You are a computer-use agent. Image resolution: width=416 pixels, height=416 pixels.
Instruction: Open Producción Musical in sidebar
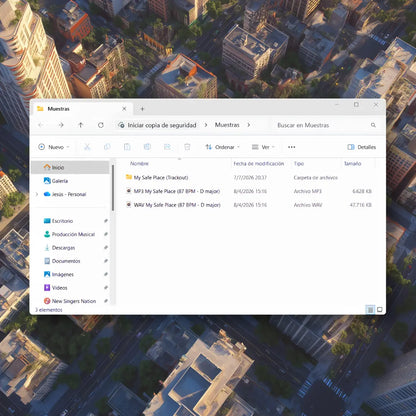[x=71, y=234]
